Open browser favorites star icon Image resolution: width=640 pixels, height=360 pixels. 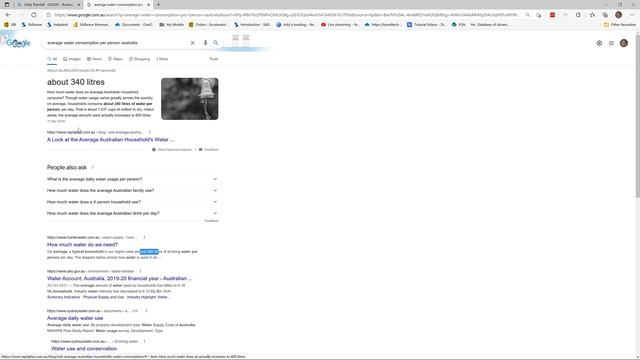point(592,15)
